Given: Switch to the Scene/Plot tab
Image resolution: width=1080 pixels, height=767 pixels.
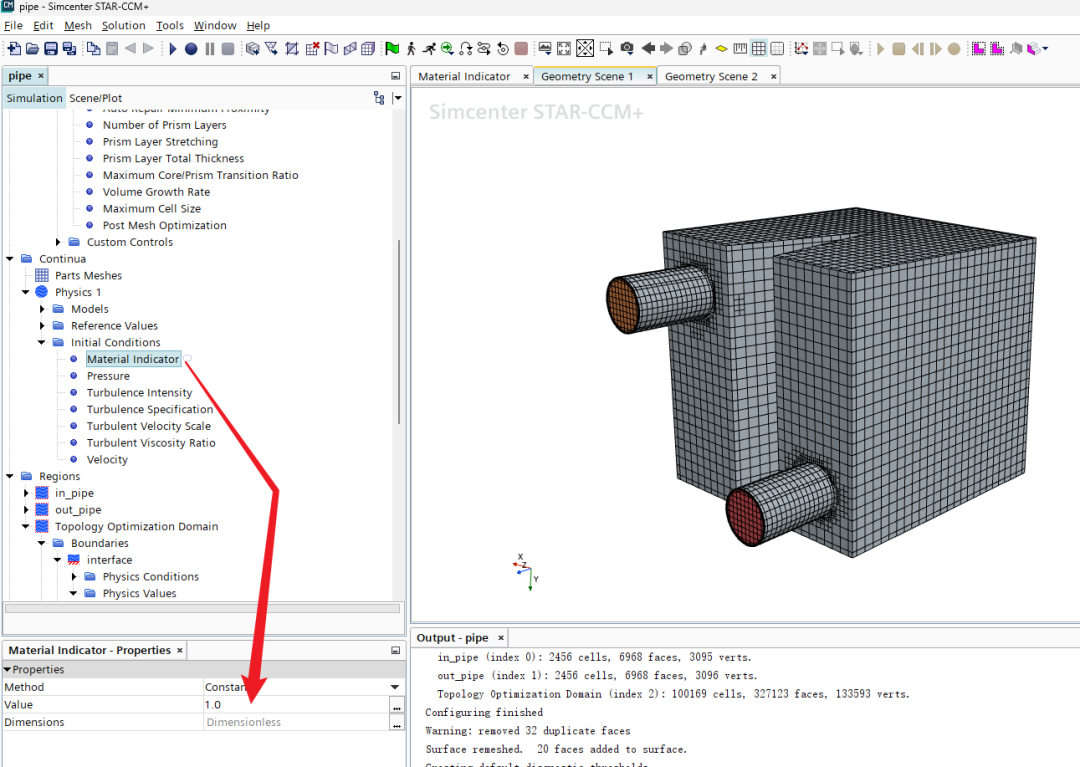Looking at the screenshot, I should 95,98.
